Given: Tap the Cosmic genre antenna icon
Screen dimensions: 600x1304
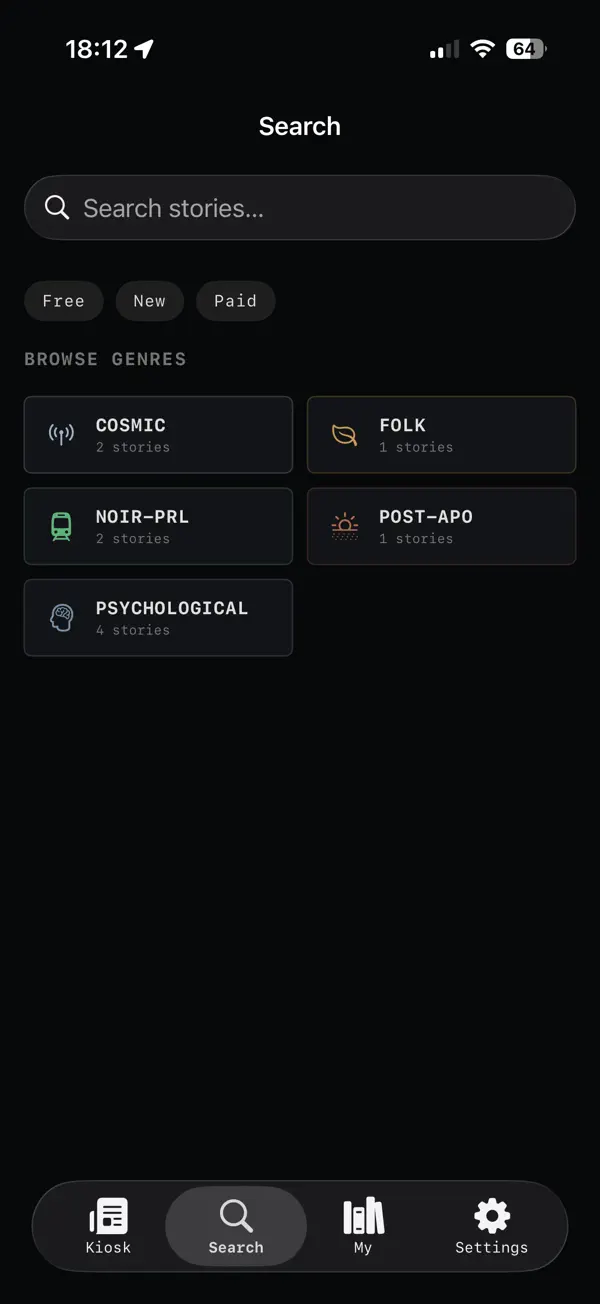Looking at the screenshot, I should 61,435.
